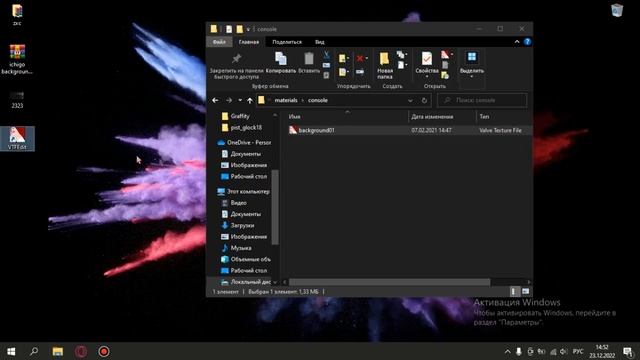
Task: Open Quick Access Toolbar customize dropdown
Action: coord(248,29)
